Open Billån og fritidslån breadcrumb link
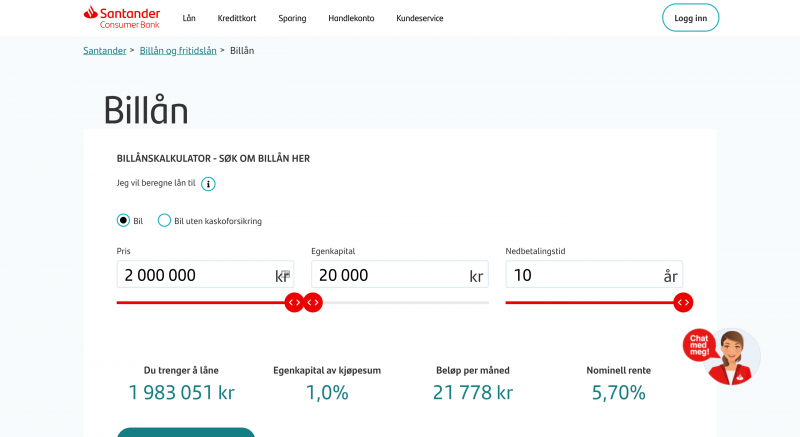The height and width of the screenshot is (437, 800). (178, 50)
